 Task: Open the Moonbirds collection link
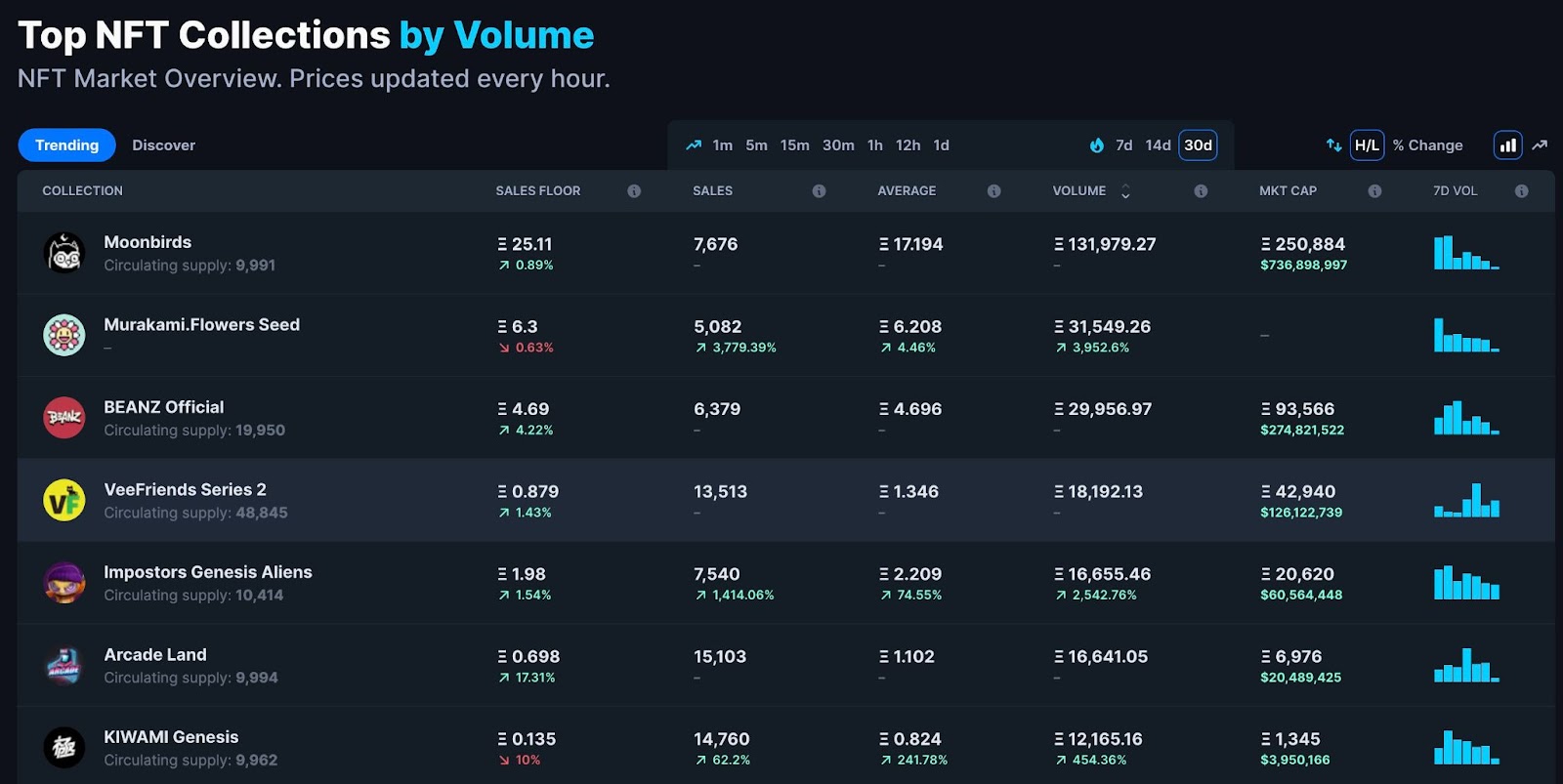click(148, 242)
